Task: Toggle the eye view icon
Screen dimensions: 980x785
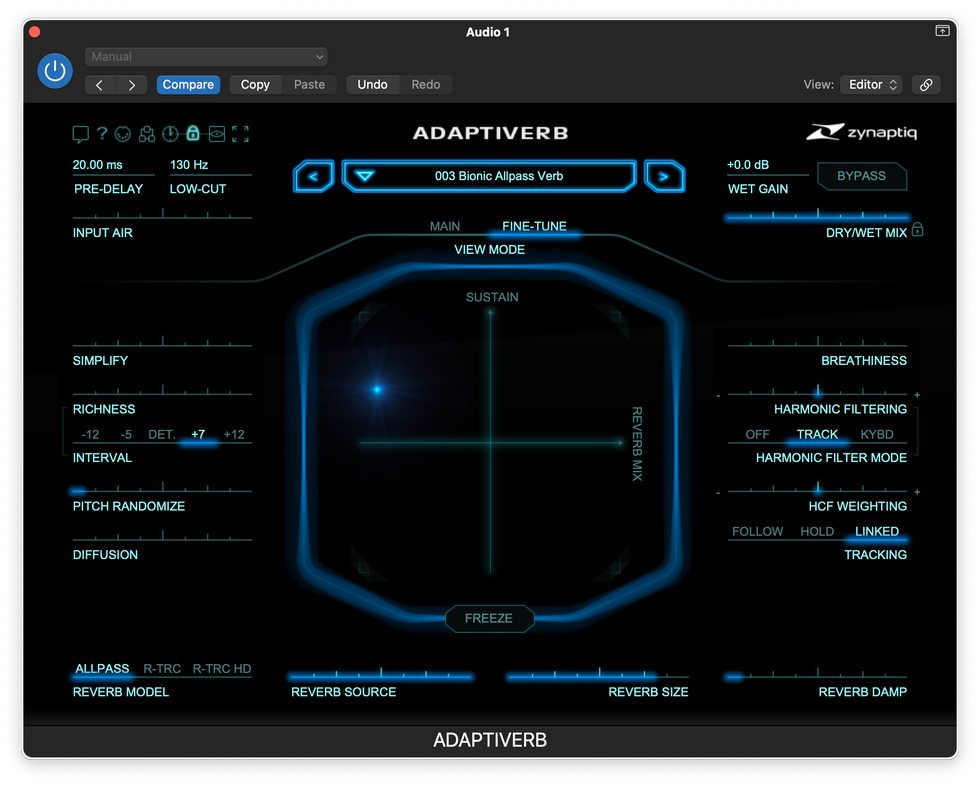Action: pos(216,134)
